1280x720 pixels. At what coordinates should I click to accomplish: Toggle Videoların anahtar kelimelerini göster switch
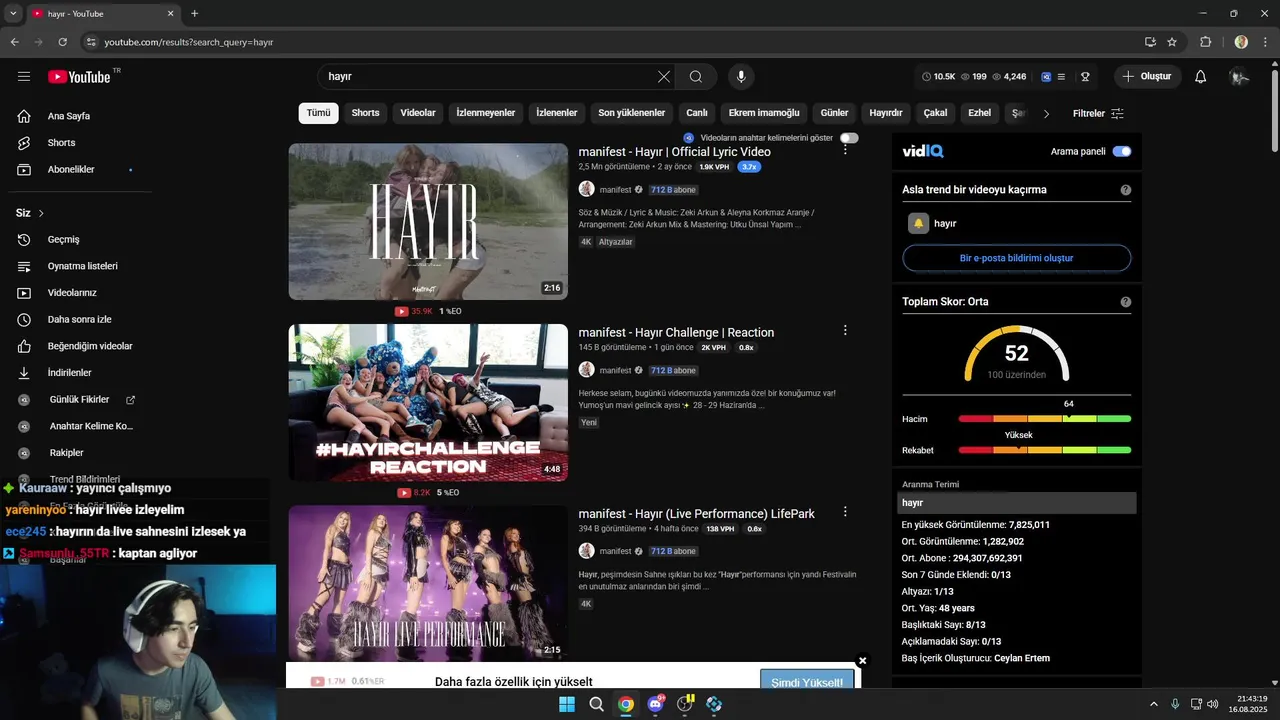click(x=849, y=138)
